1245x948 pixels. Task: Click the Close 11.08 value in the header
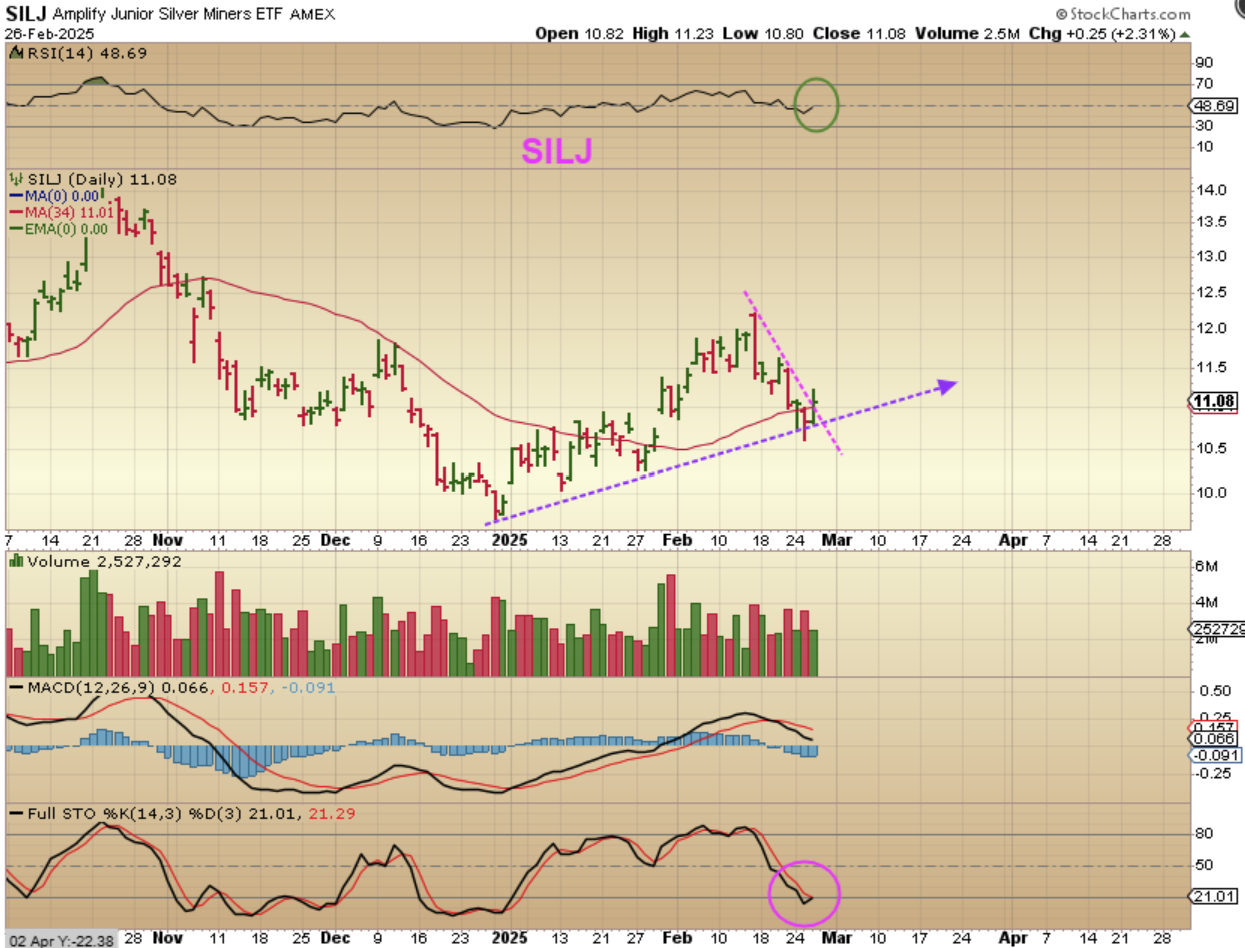point(858,33)
